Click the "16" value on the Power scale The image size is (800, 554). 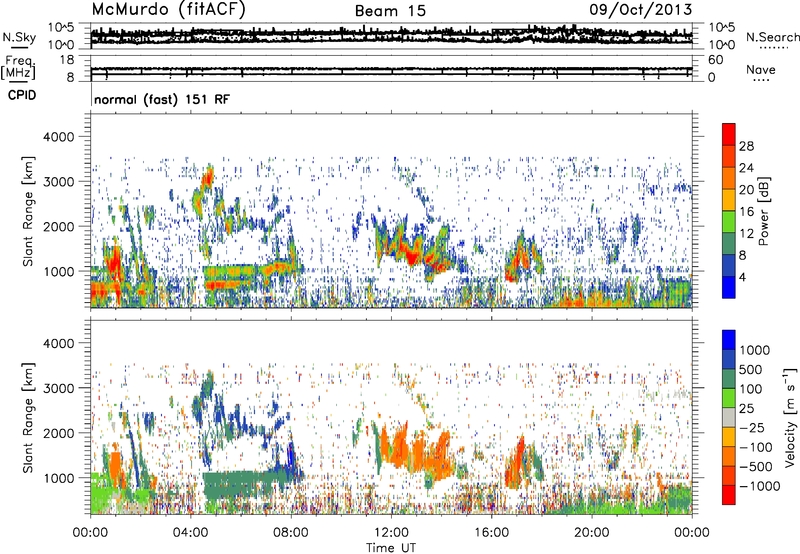pos(746,212)
